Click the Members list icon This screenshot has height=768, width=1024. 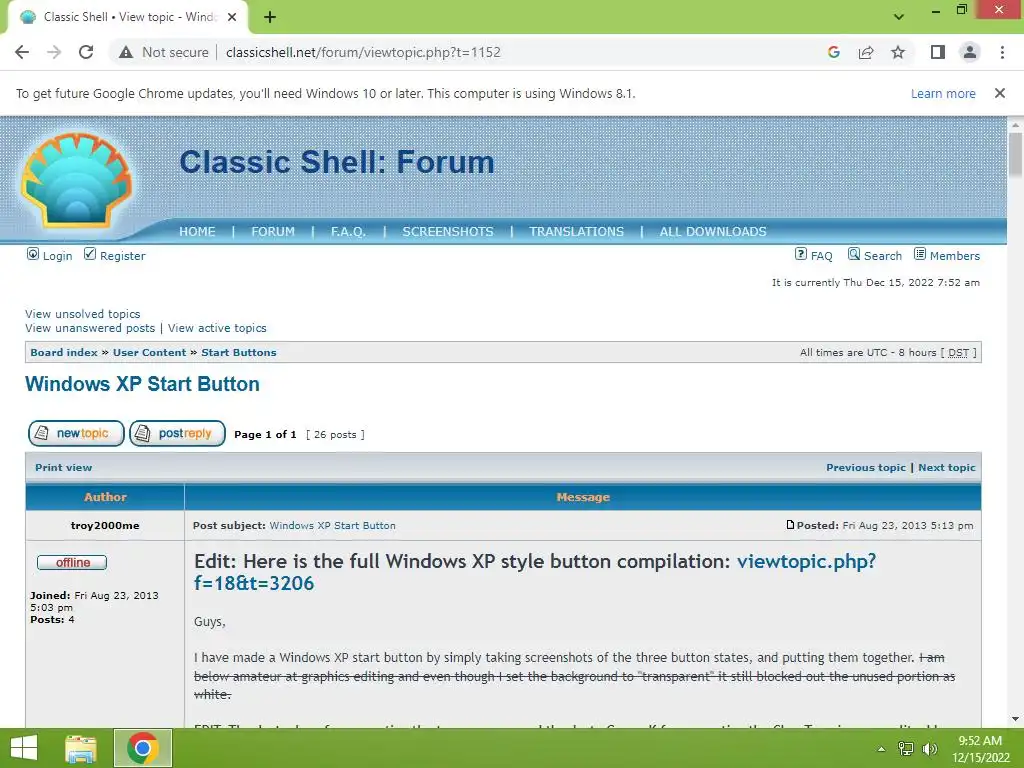(x=920, y=254)
